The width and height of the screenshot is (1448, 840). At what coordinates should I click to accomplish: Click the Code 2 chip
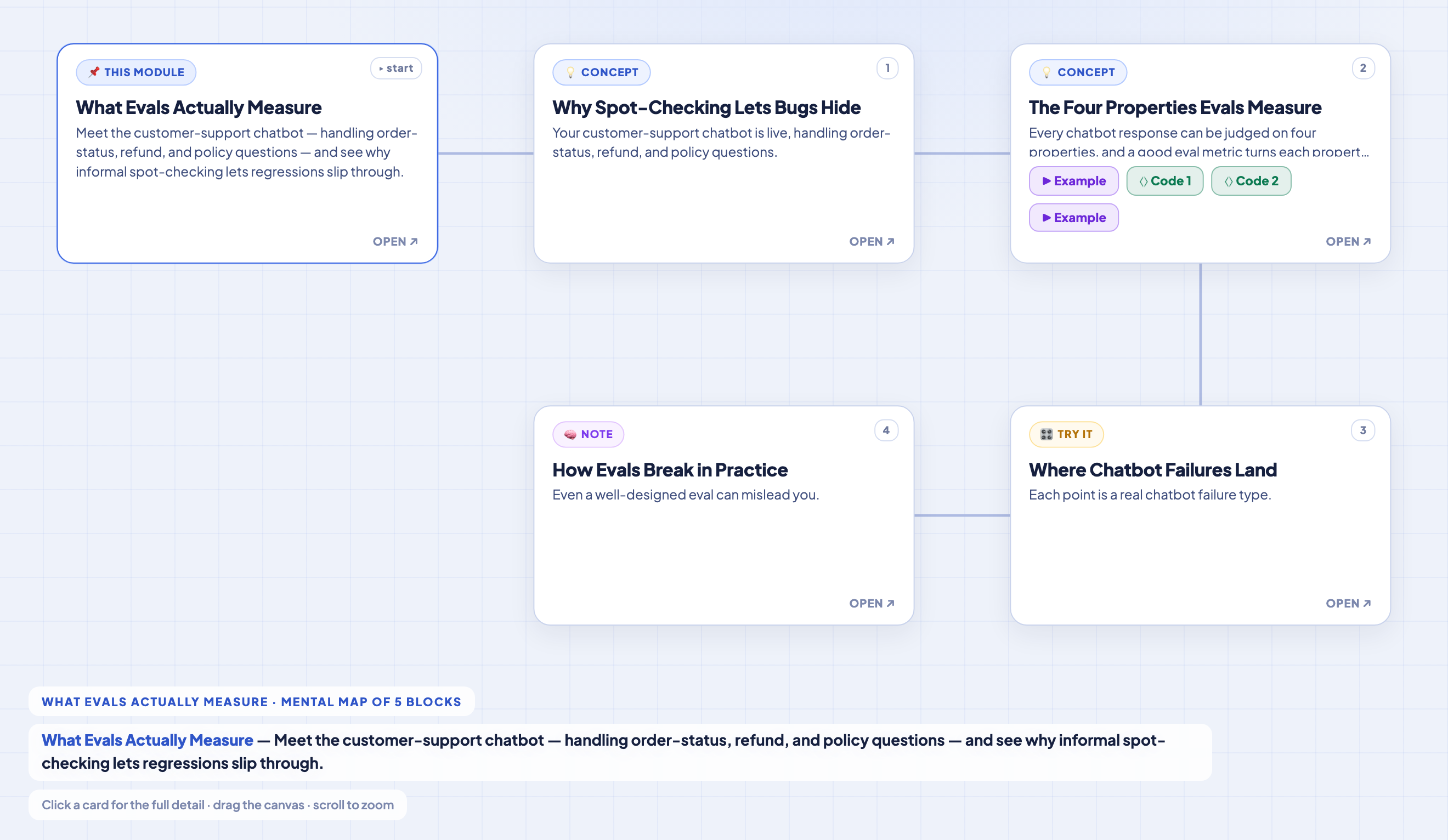tap(1251, 181)
